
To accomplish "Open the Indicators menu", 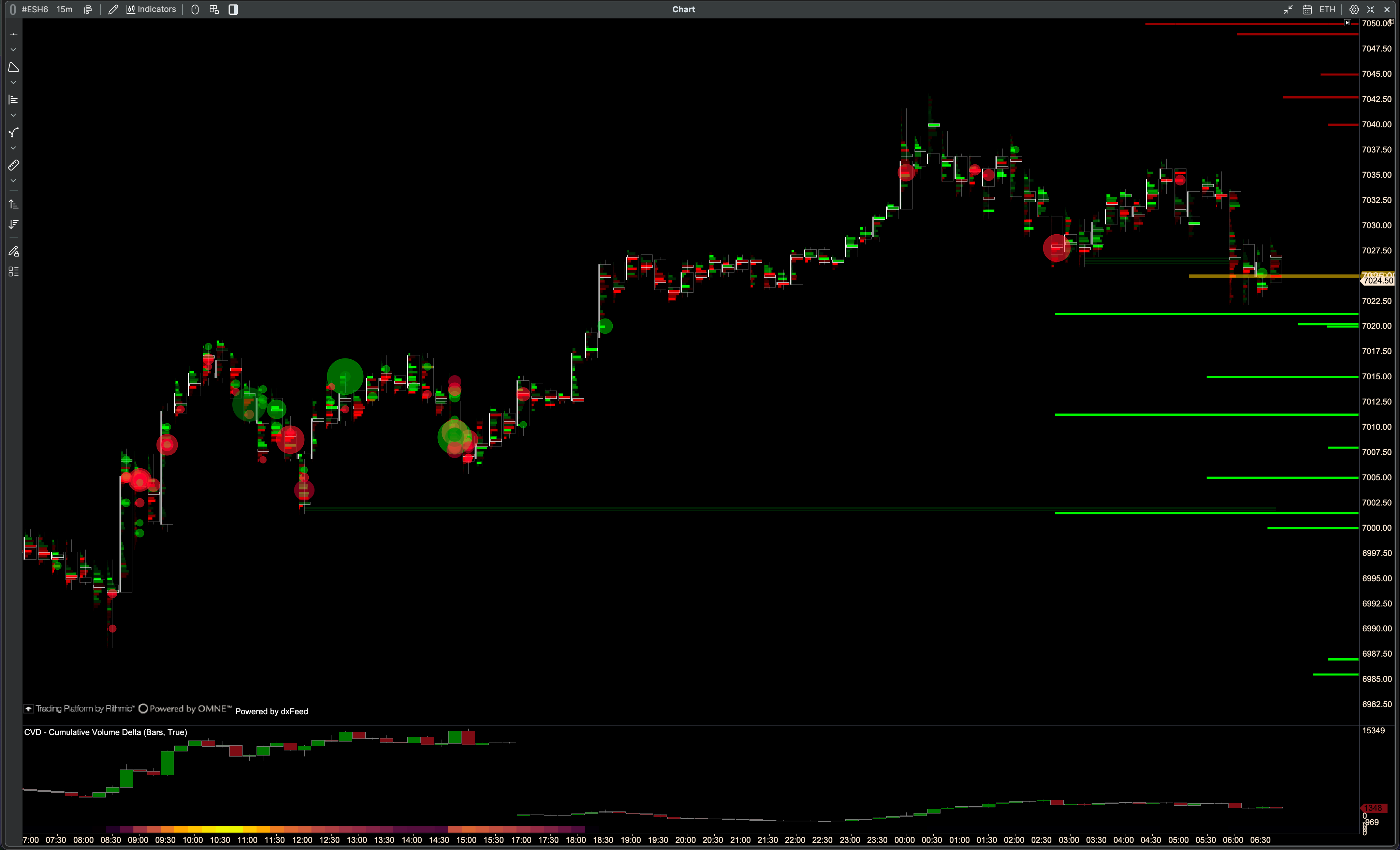I will (151, 9).
